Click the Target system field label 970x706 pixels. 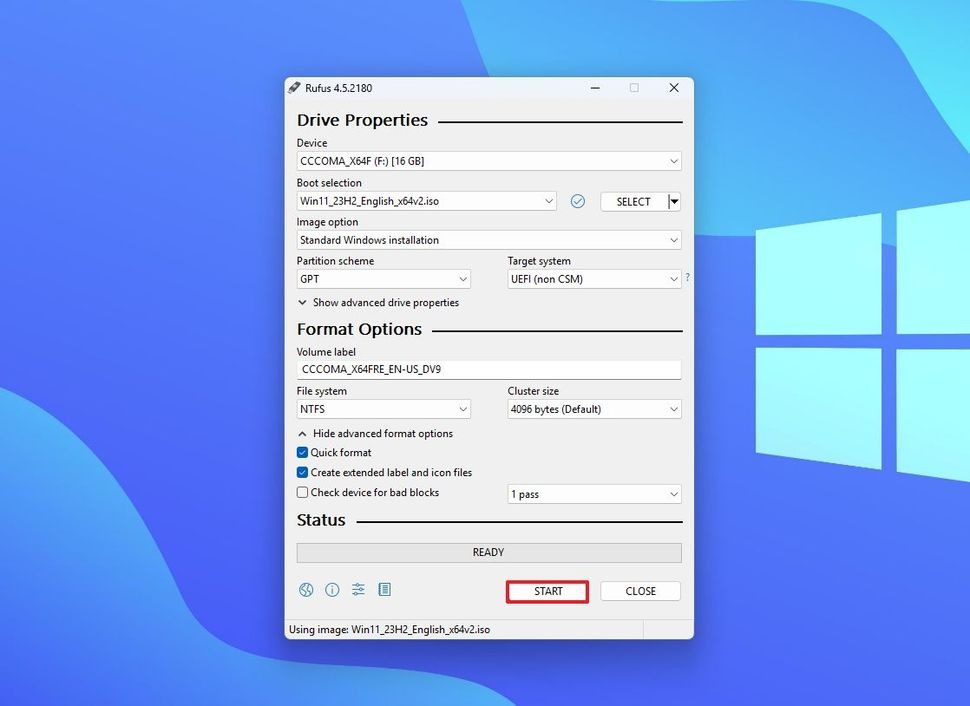(539, 261)
